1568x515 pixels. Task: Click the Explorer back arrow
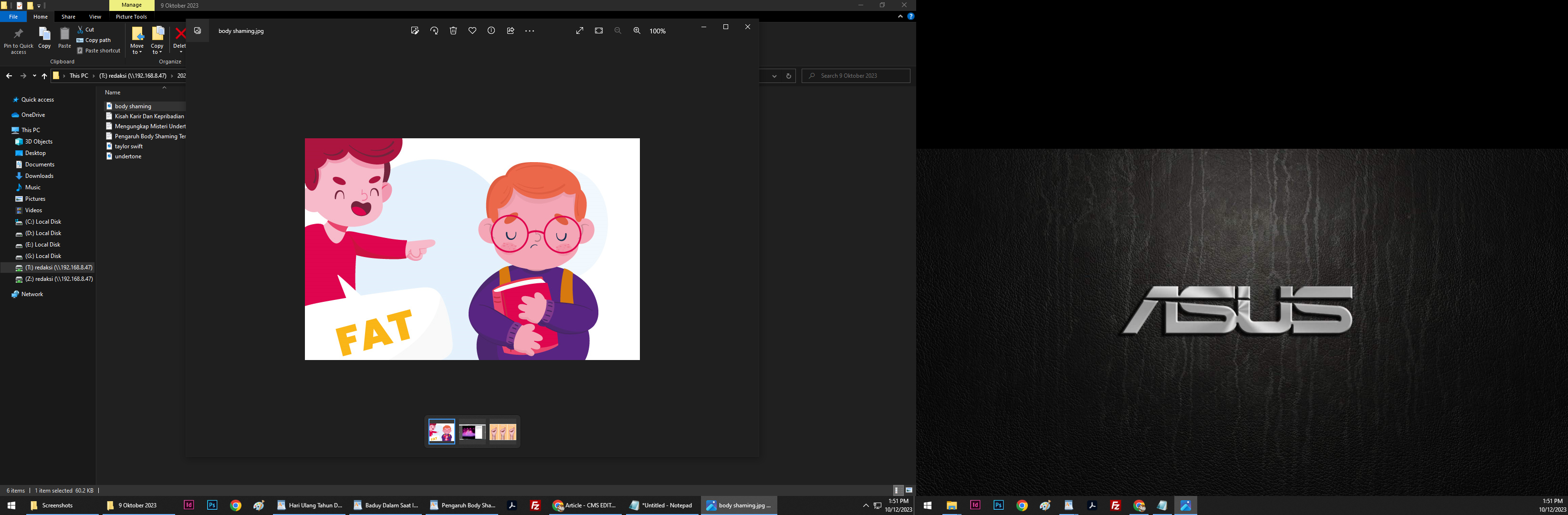click(9, 76)
